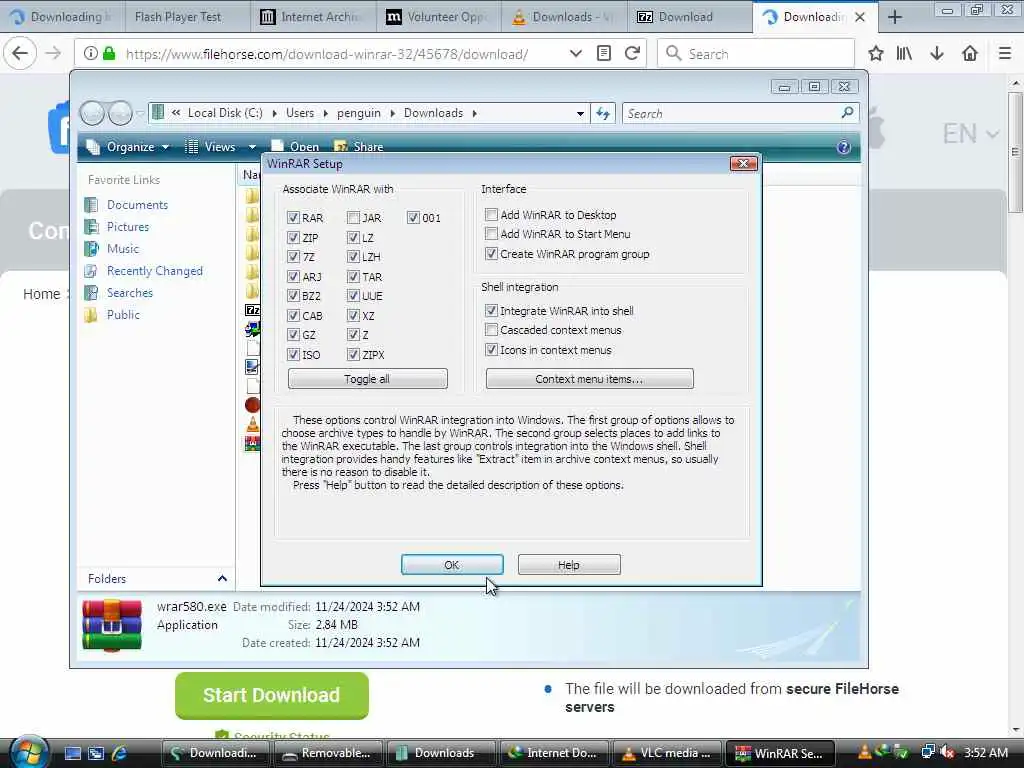
Task: Open Recently Changed in Favorite Links
Action: pyautogui.click(x=155, y=271)
